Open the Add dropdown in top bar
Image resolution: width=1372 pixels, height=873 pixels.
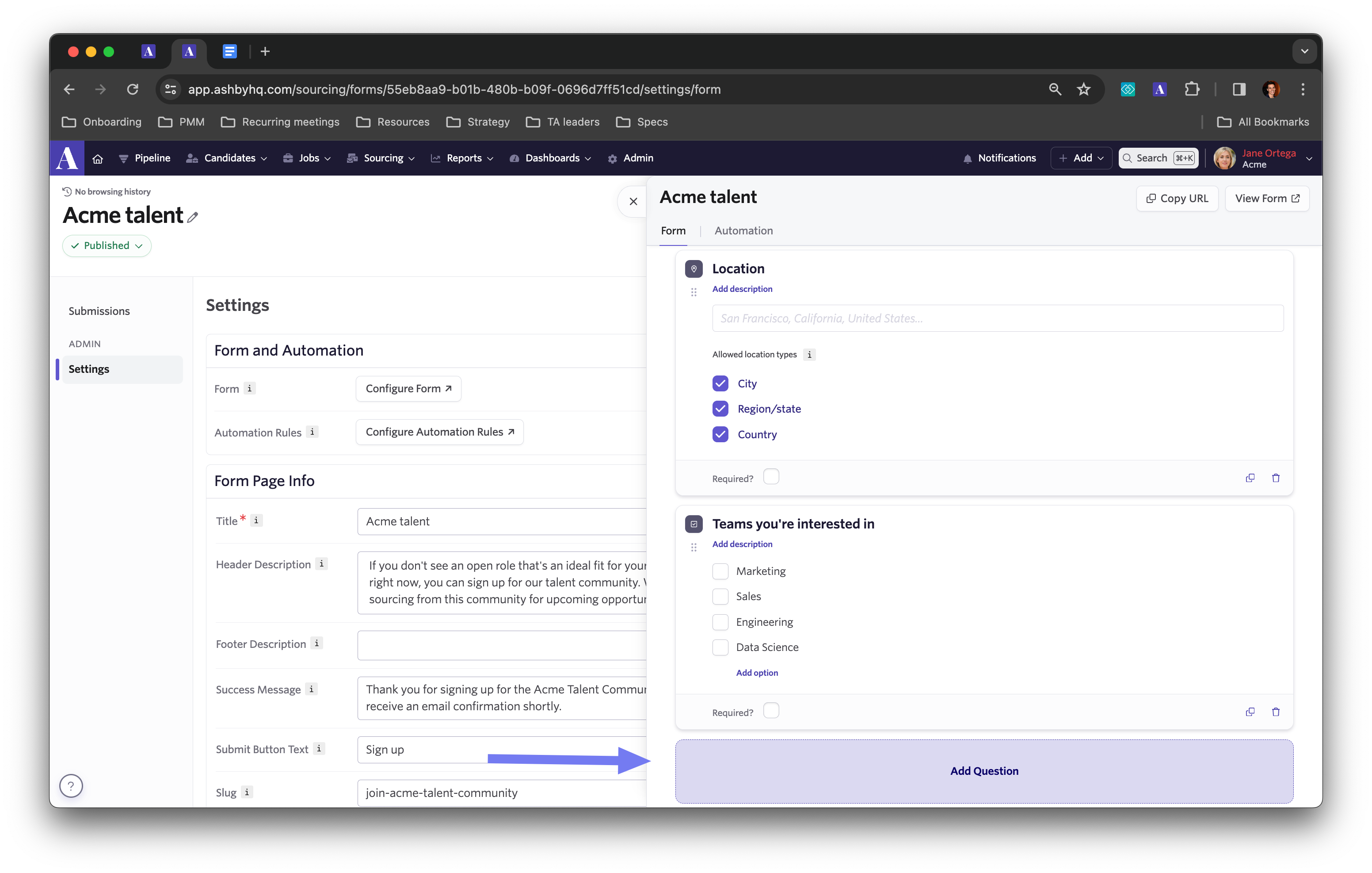pyautogui.click(x=1081, y=158)
